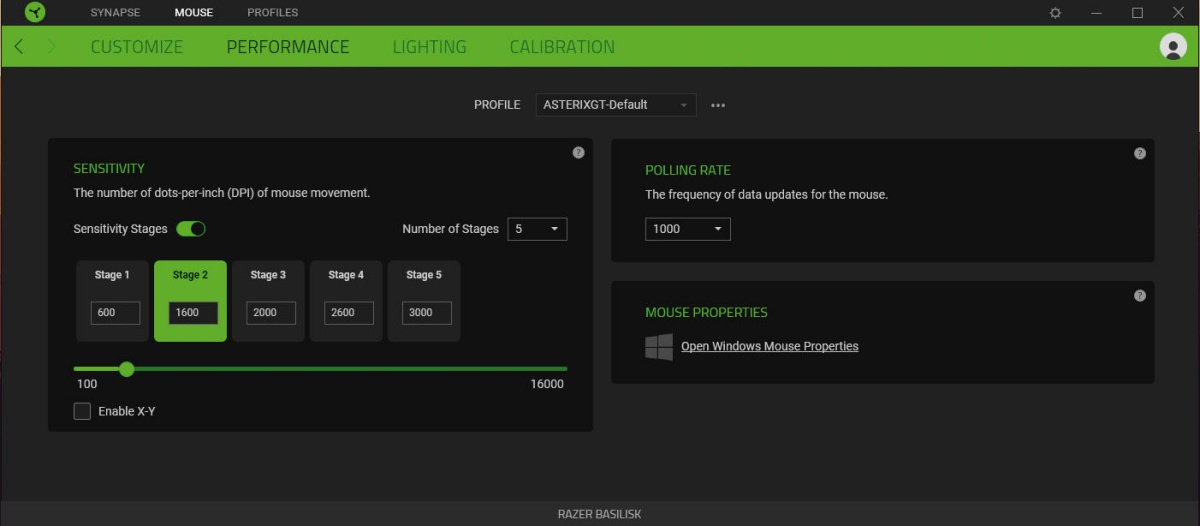Open the user account avatar
The image size is (1200, 526).
pos(1172,46)
